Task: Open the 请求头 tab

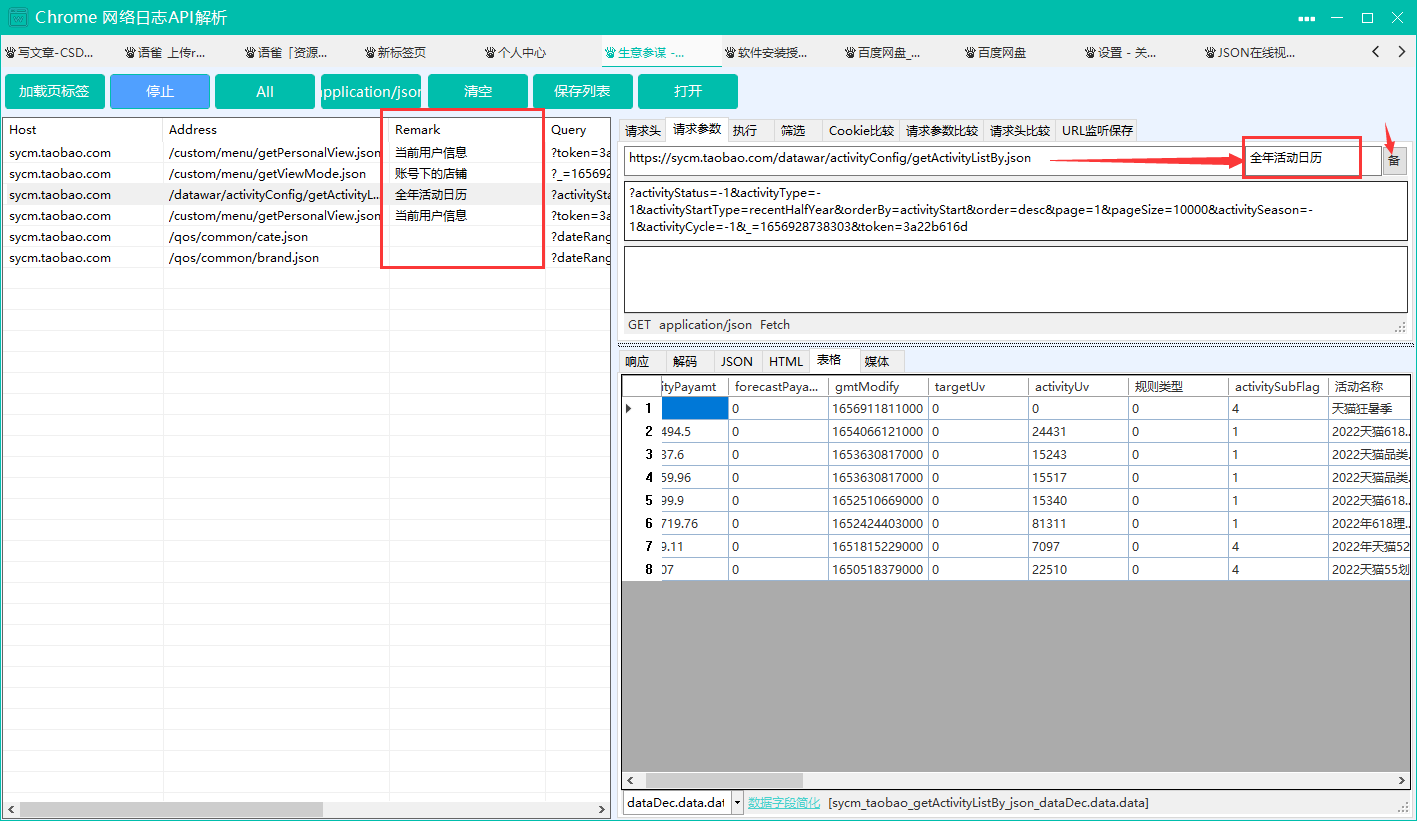Action: (643, 131)
